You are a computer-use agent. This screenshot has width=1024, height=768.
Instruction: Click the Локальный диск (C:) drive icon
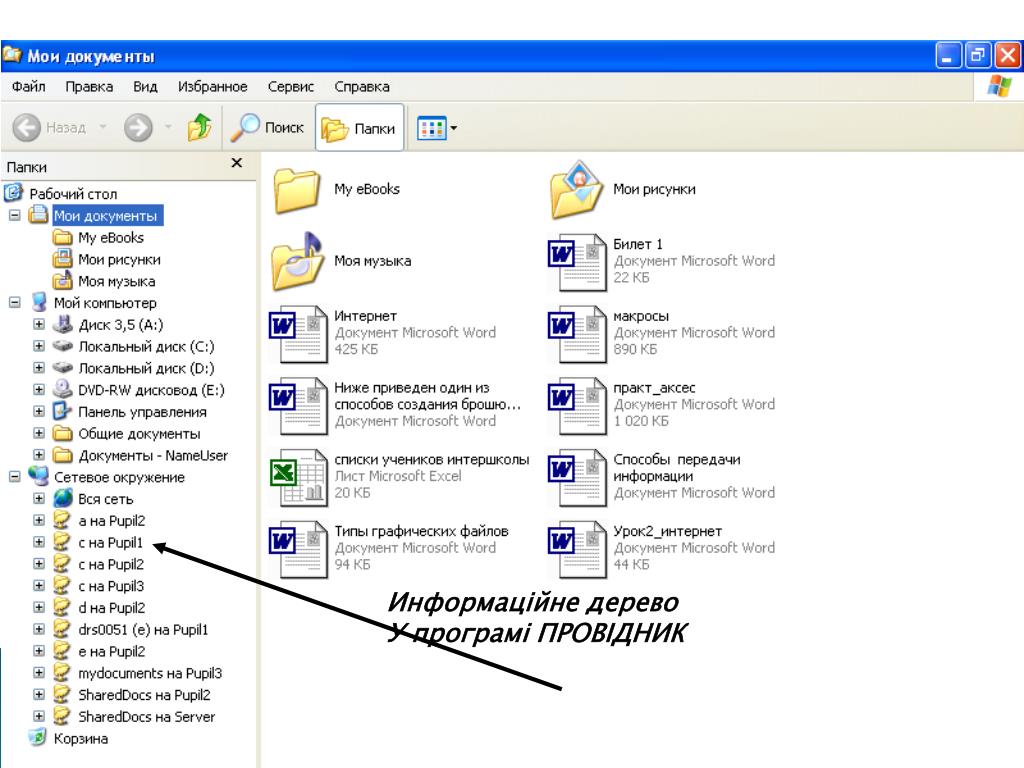click(x=63, y=345)
